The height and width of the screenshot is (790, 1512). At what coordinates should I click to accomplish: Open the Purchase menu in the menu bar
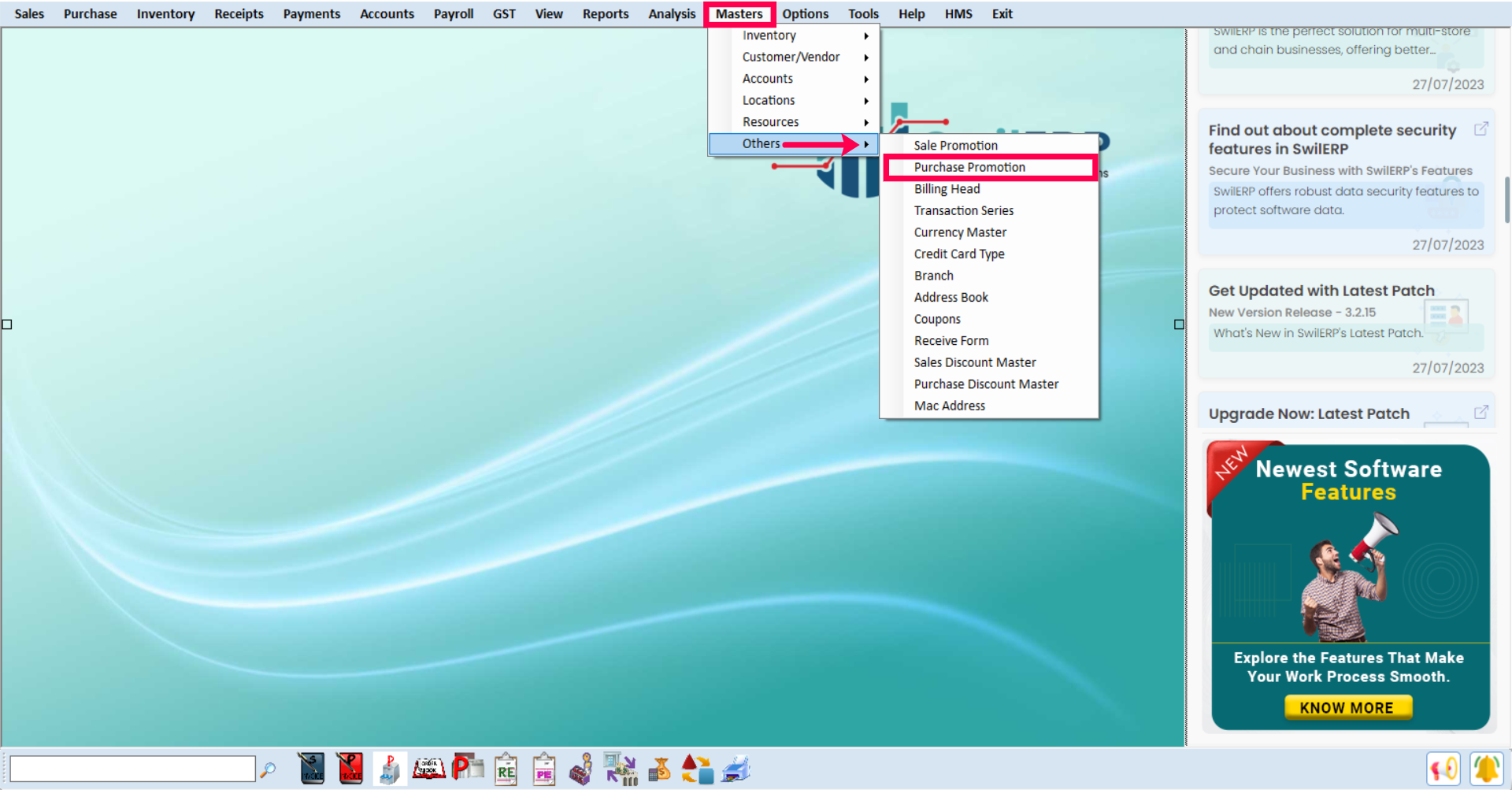pyautogui.click(x=91, y=14)
